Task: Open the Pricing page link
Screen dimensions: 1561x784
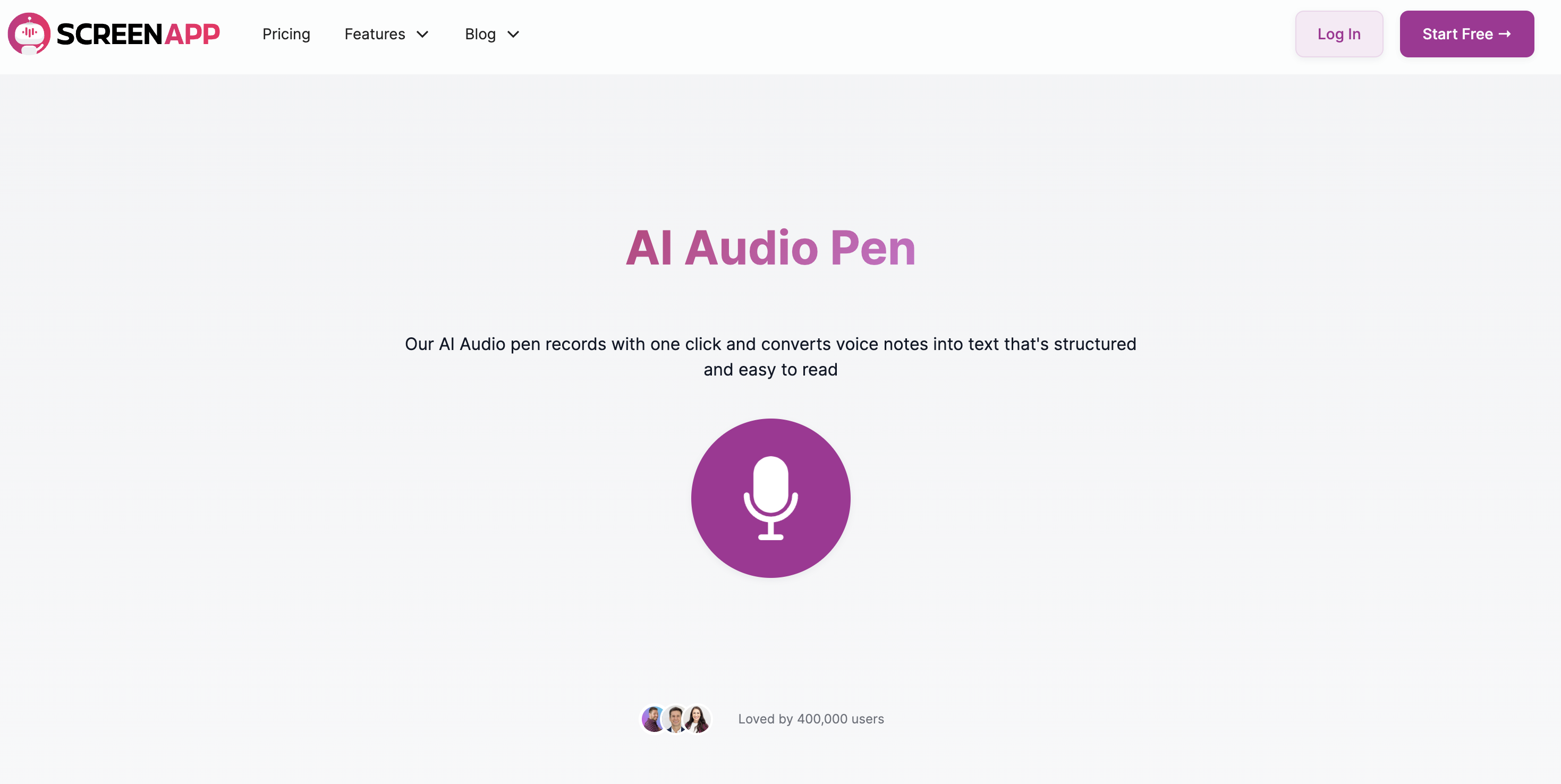Action: [286, 34]
